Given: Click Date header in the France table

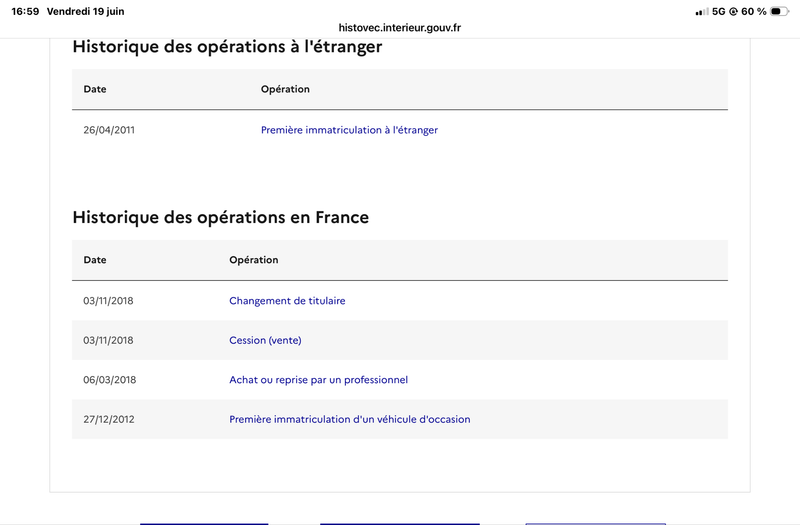Looking at the screenshot, I should coord(95,260).
